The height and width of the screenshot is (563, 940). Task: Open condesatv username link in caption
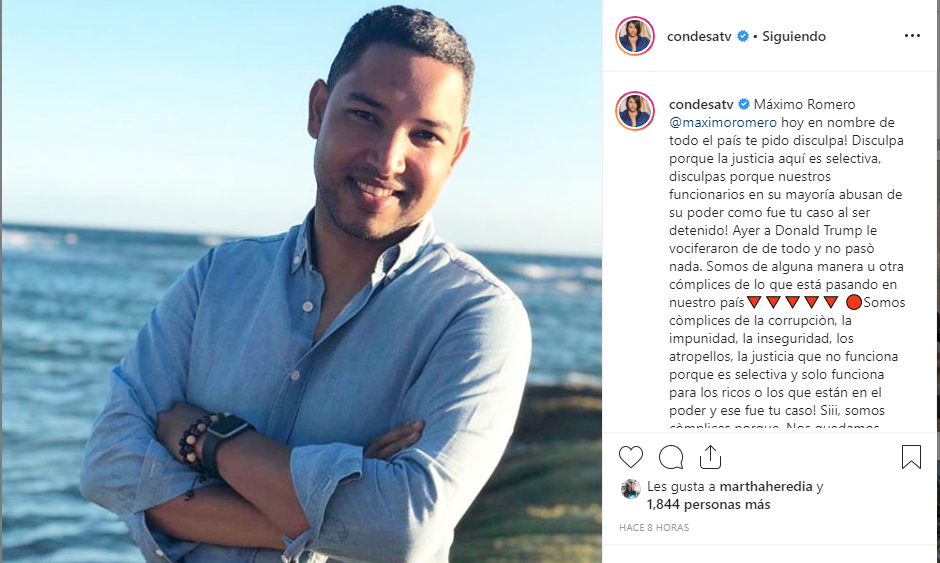coord(701,104)
